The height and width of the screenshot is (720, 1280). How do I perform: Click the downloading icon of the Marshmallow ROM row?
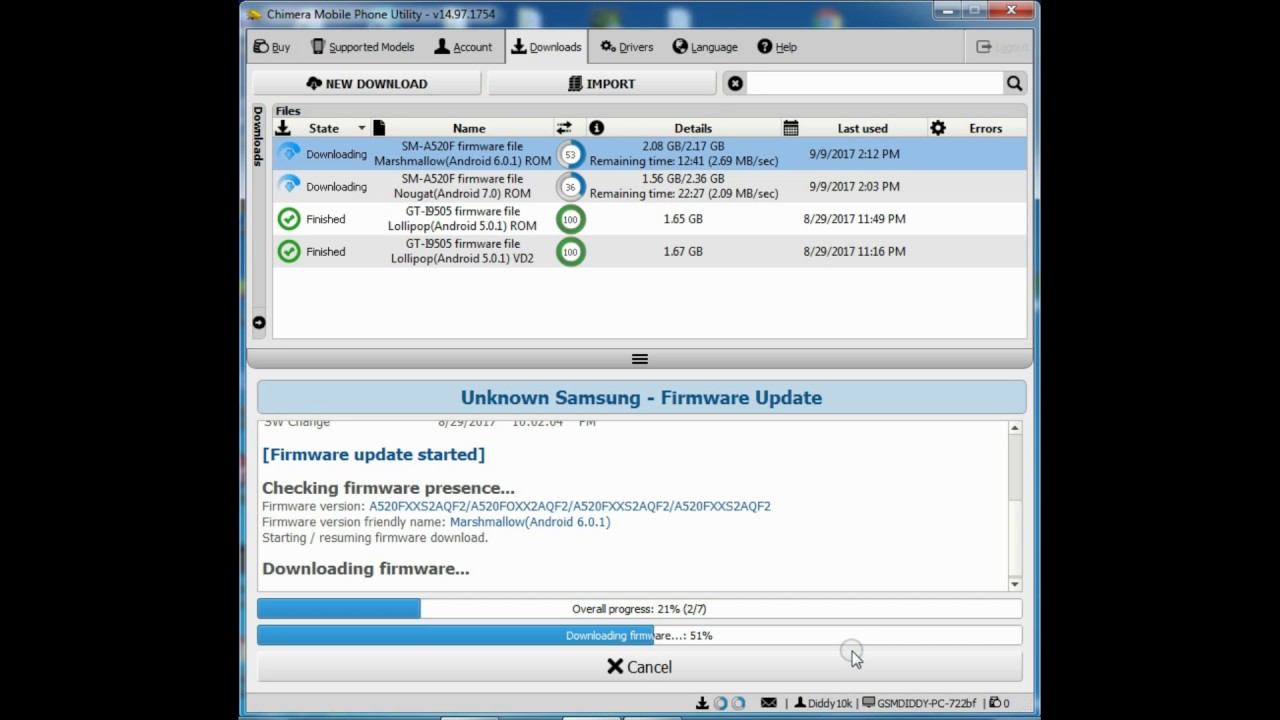(x=289, y=154)
